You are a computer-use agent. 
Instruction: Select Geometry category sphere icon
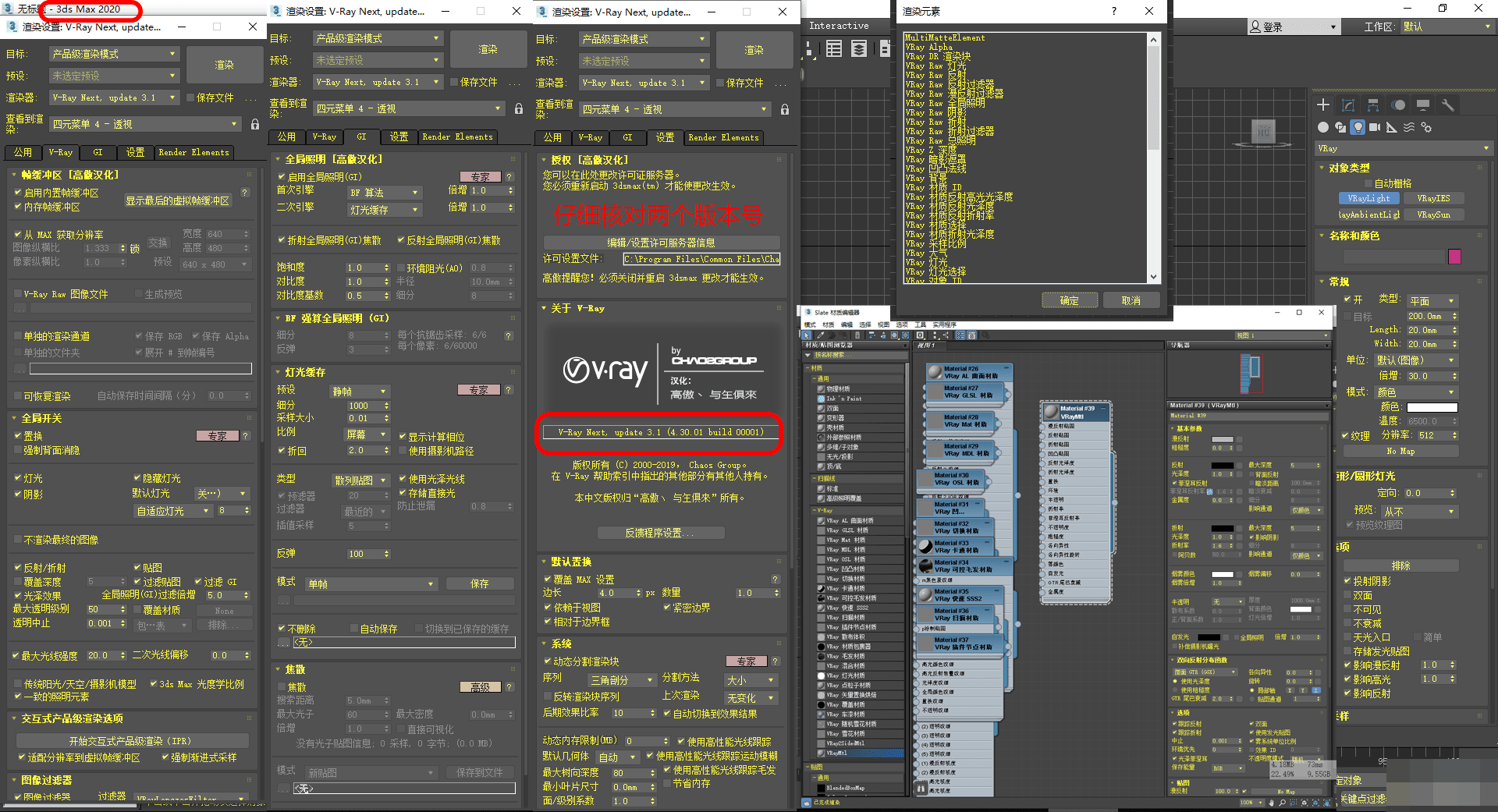pos(1323,127)
